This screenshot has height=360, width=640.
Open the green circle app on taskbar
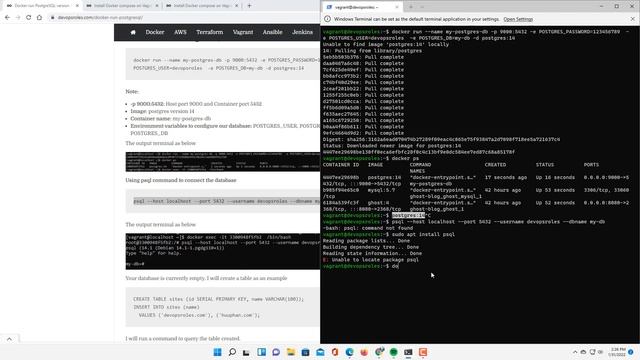(393, 352)
